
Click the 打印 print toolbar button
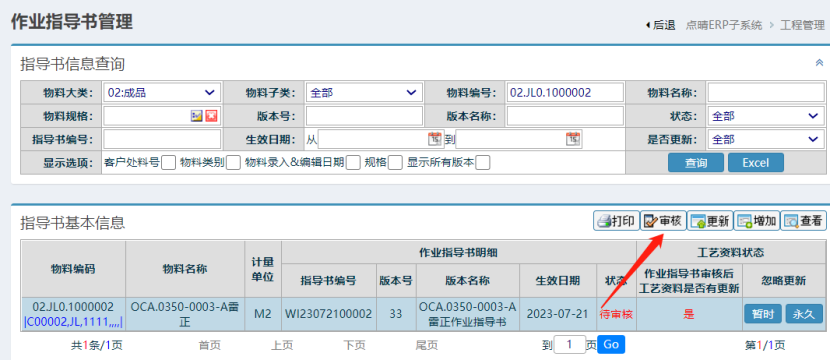[x=616, y=221]
